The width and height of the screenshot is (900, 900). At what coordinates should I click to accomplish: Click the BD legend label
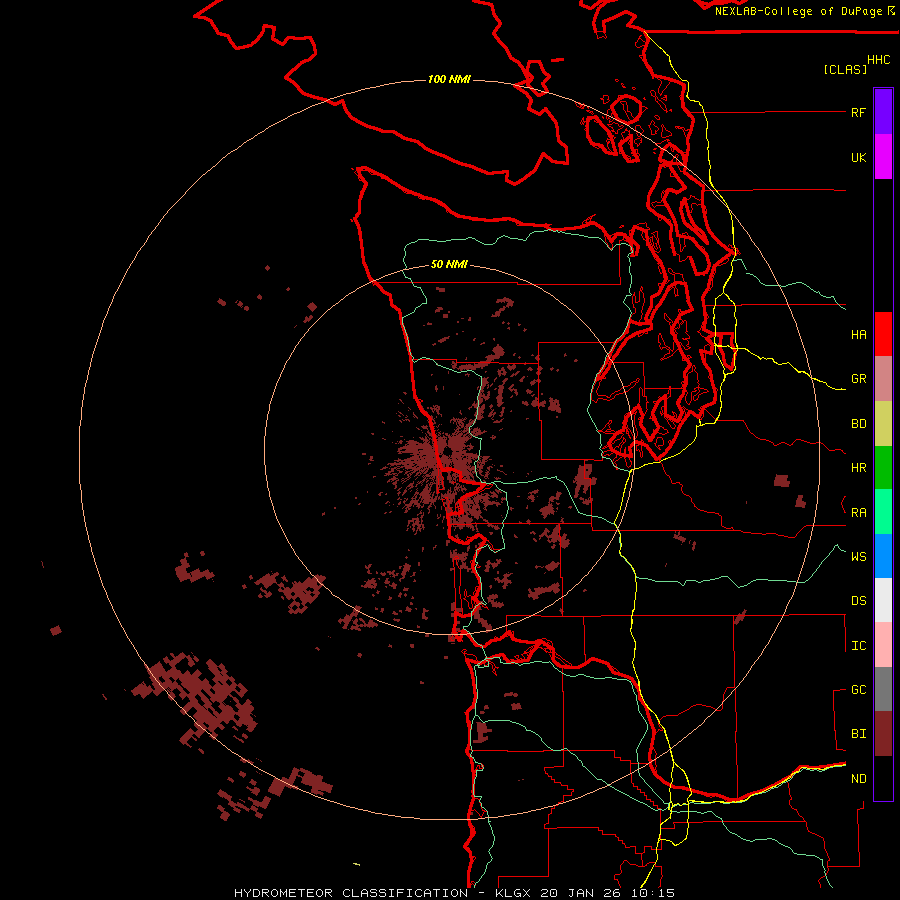point(858,424)
